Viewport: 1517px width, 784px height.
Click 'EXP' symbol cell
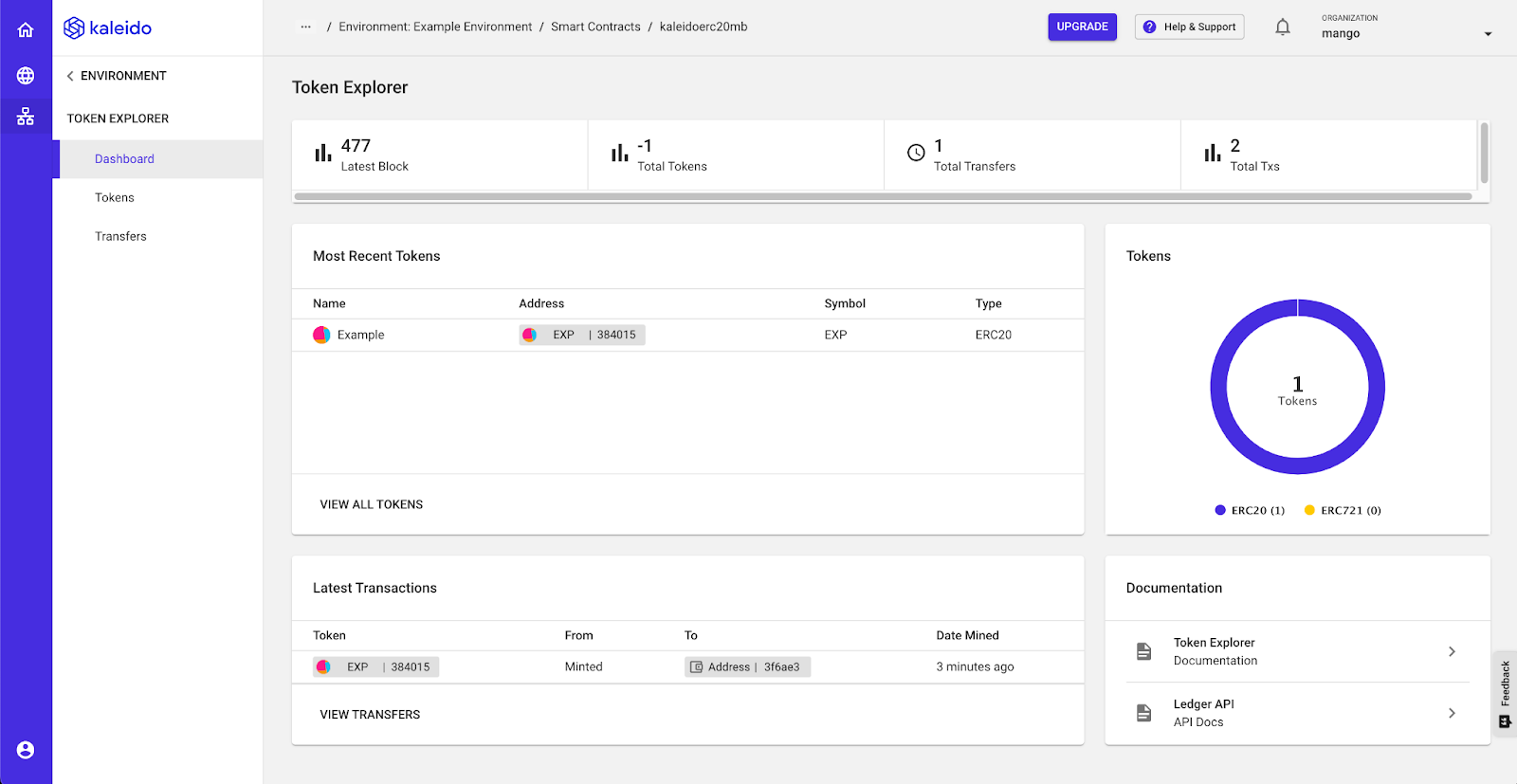(835, 335)
